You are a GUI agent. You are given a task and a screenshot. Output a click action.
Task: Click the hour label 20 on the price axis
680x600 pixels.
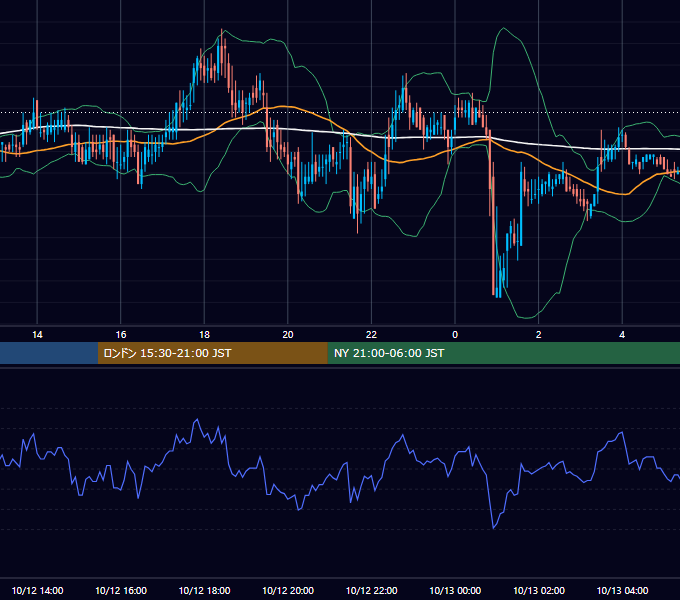pos(288,335)
